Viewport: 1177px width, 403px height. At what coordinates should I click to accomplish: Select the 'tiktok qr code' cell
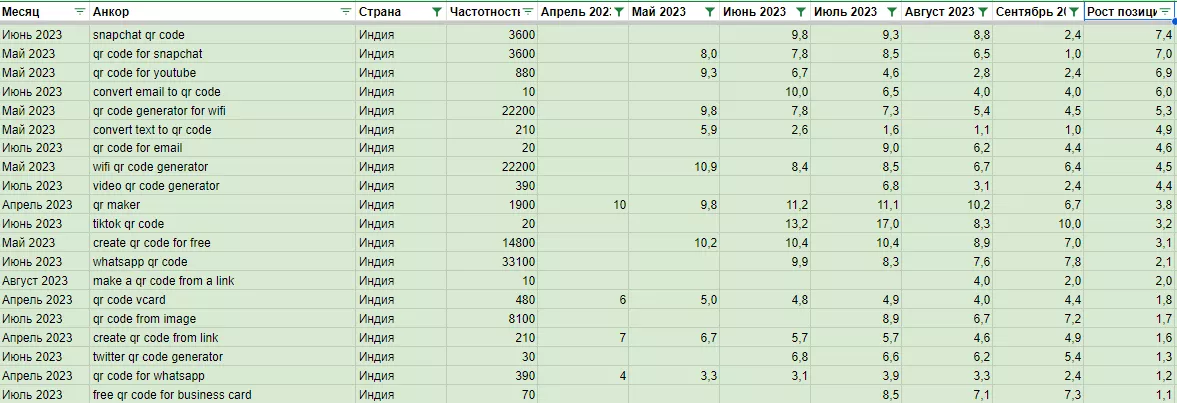(x=222, y=224)
